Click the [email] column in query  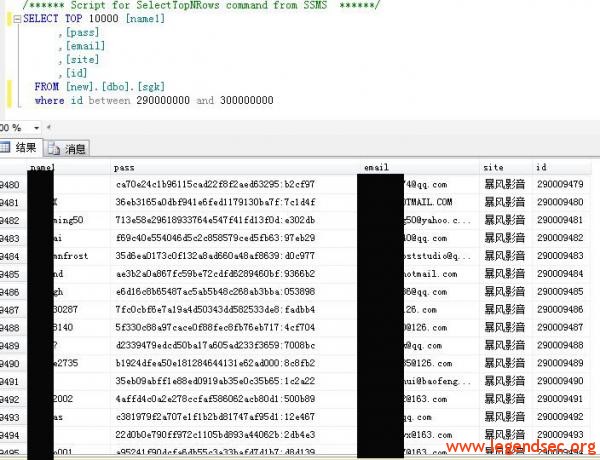pyautogui.click(x=85, y=46)
